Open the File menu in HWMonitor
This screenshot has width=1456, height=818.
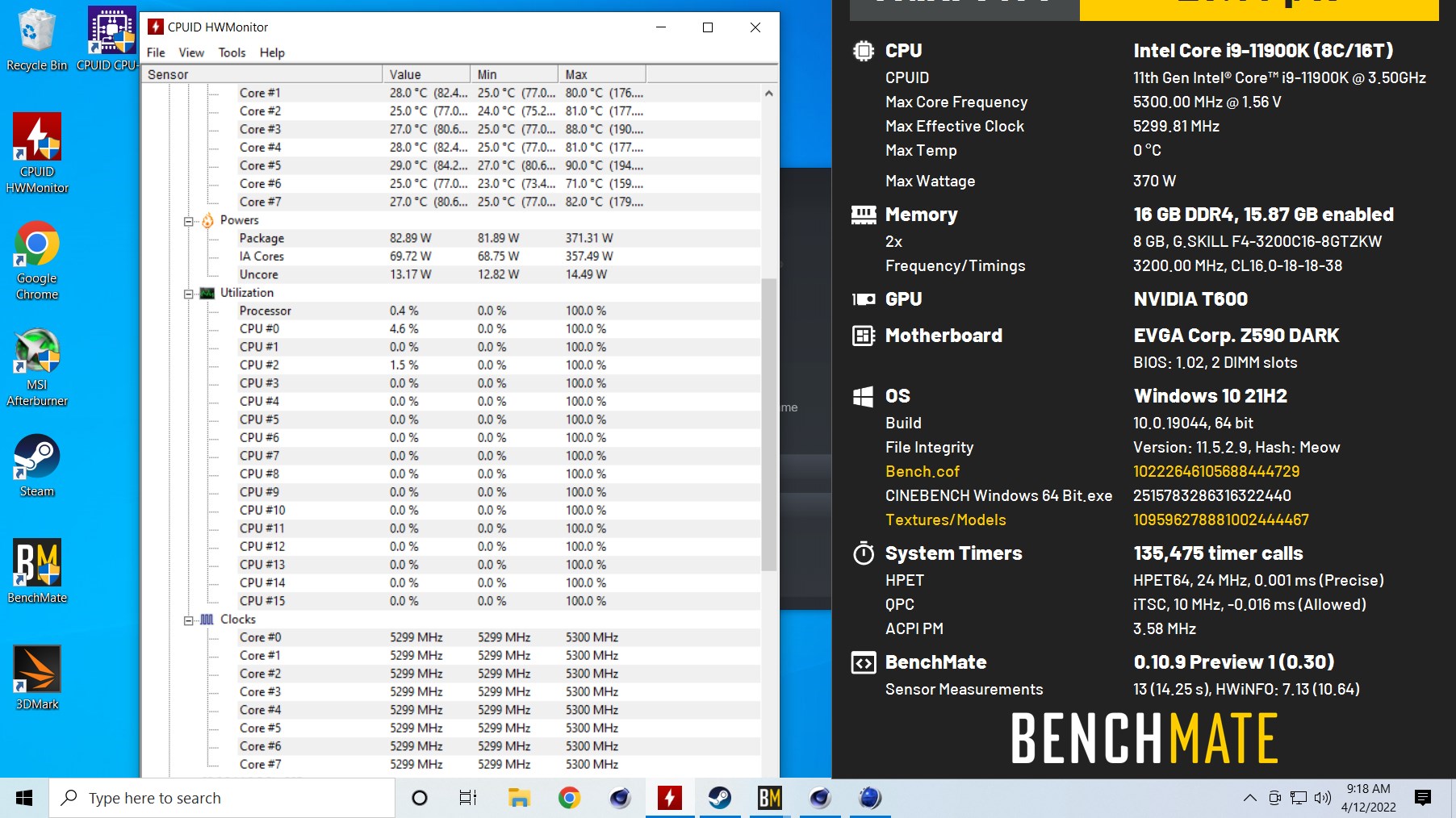click(156, 52)
